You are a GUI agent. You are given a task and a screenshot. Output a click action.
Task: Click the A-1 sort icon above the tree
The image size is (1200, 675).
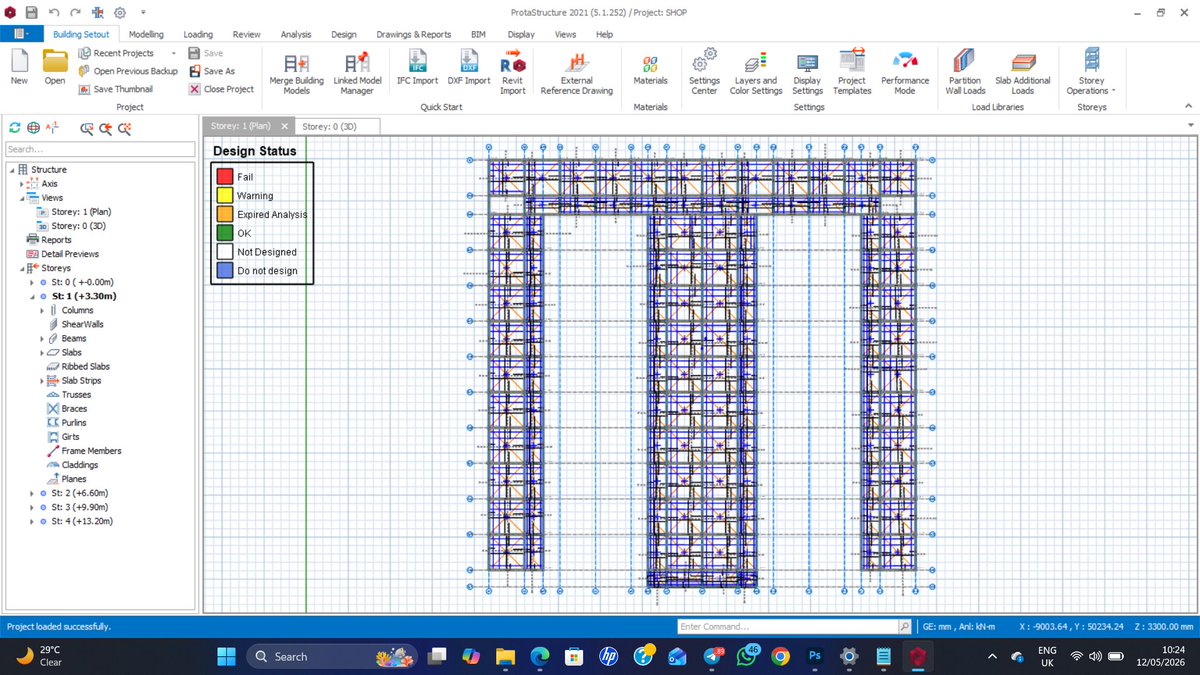point(53,128)
